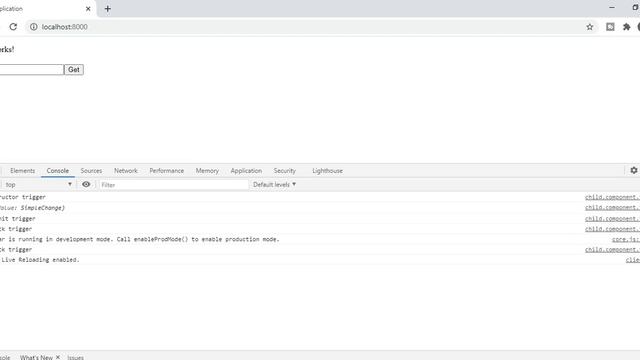This screenshot has height=360, width=640.
Task: Reload the page with the refresh icon
Action: tap(13, 27)
